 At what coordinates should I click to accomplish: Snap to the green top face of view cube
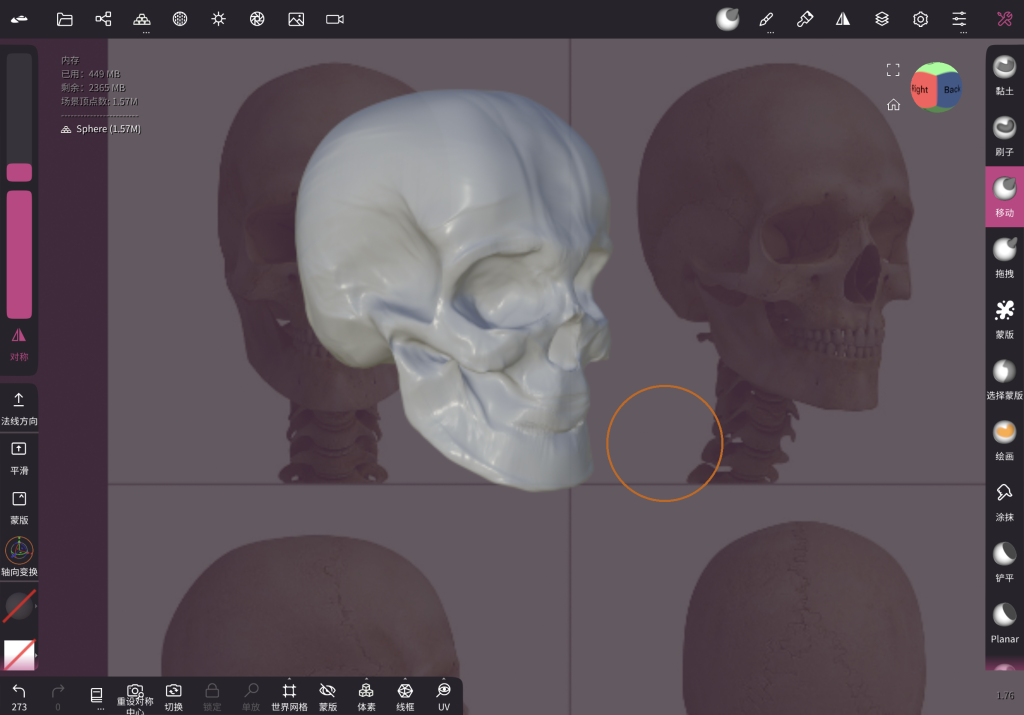[x=936, y=69]
